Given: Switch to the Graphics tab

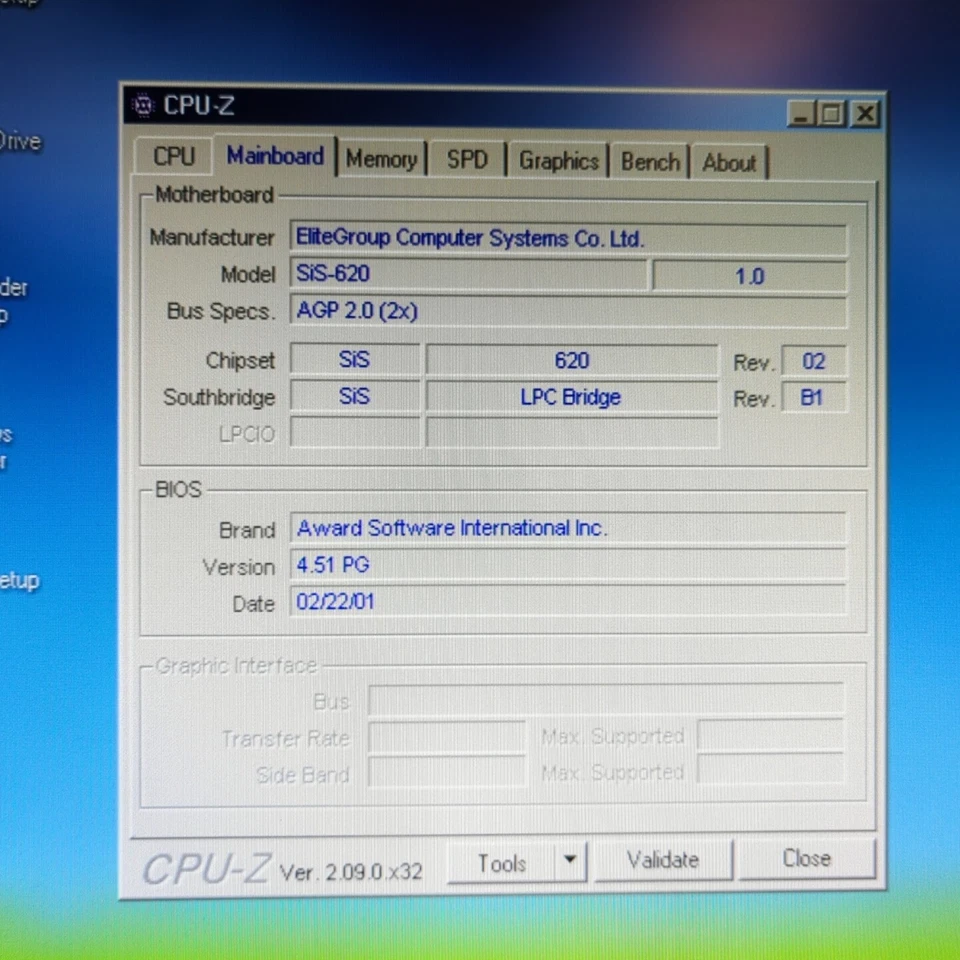Looking at the screenshot, I should point(558,158).
